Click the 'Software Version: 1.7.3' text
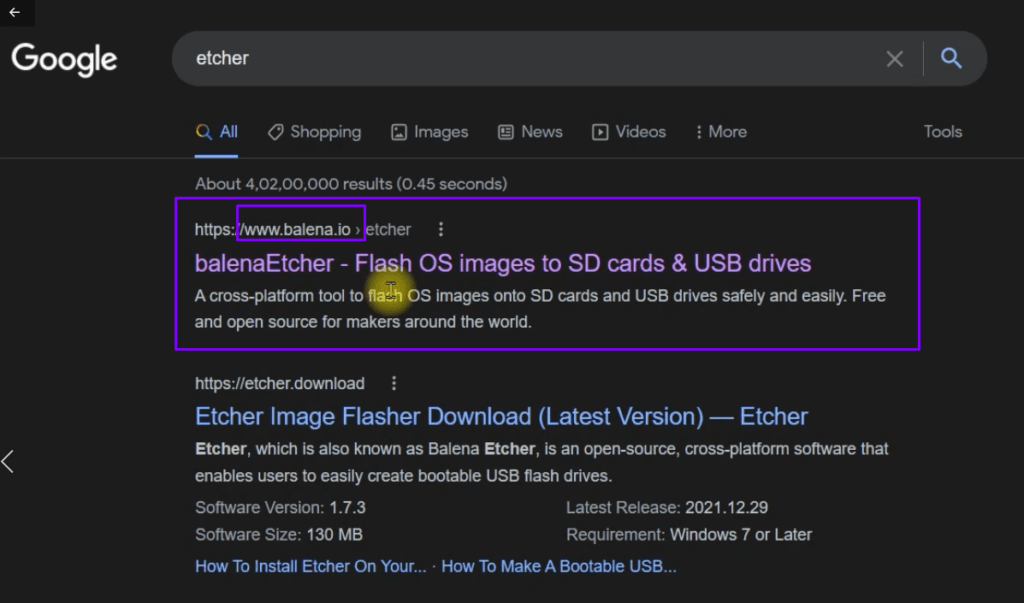This screenshot has width=1024, height=603. 280,508
